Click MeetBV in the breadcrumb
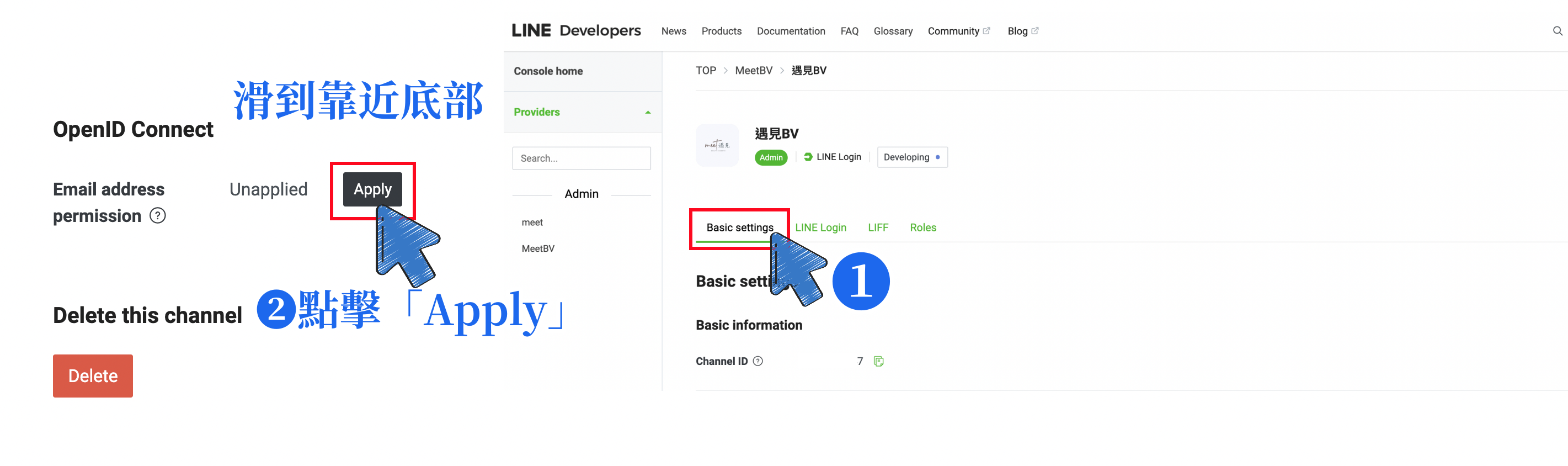This screenshot has height=466, width=1568. pos(754,71)
